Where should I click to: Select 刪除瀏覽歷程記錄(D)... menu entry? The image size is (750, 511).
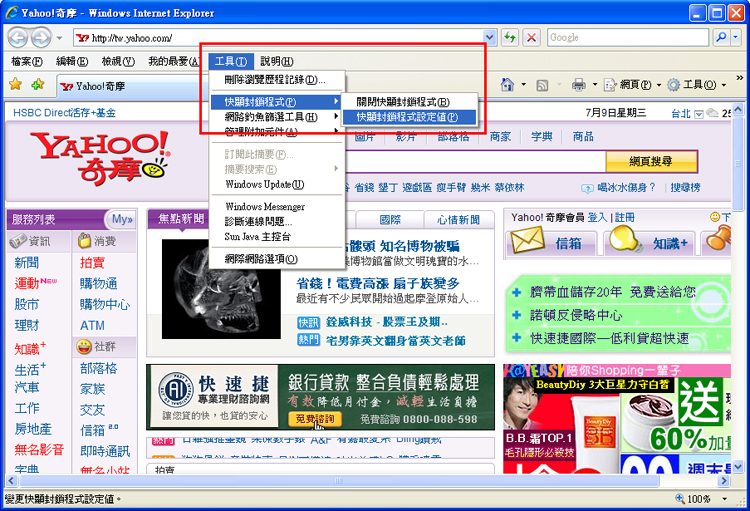coord(276,80)
